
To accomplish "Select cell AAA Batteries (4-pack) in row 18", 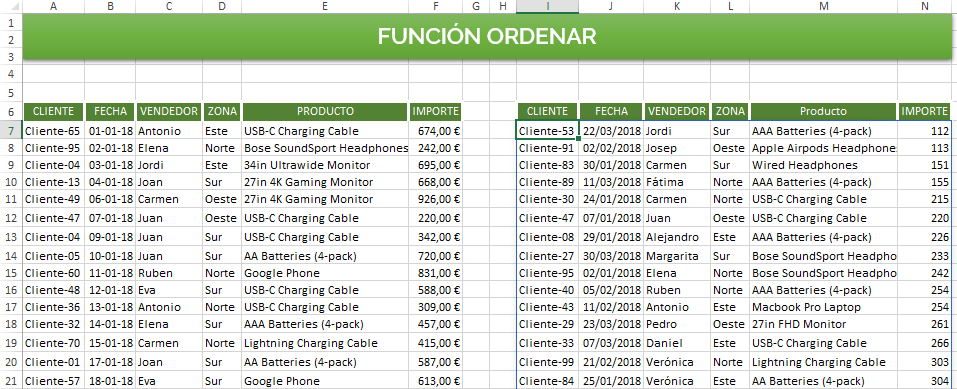I will click(x=325, y=324).
